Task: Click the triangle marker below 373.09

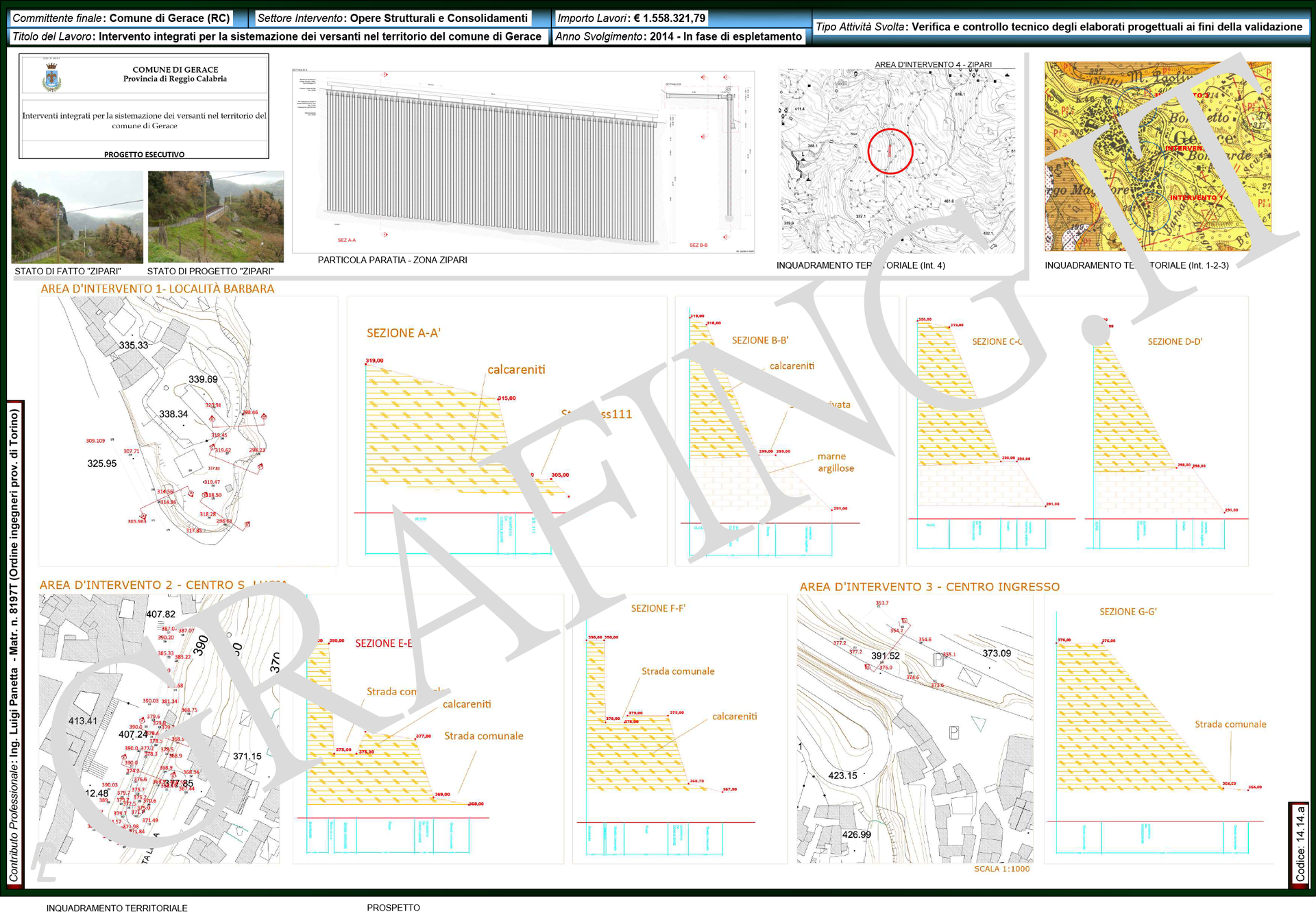Action: click(978, 724)
